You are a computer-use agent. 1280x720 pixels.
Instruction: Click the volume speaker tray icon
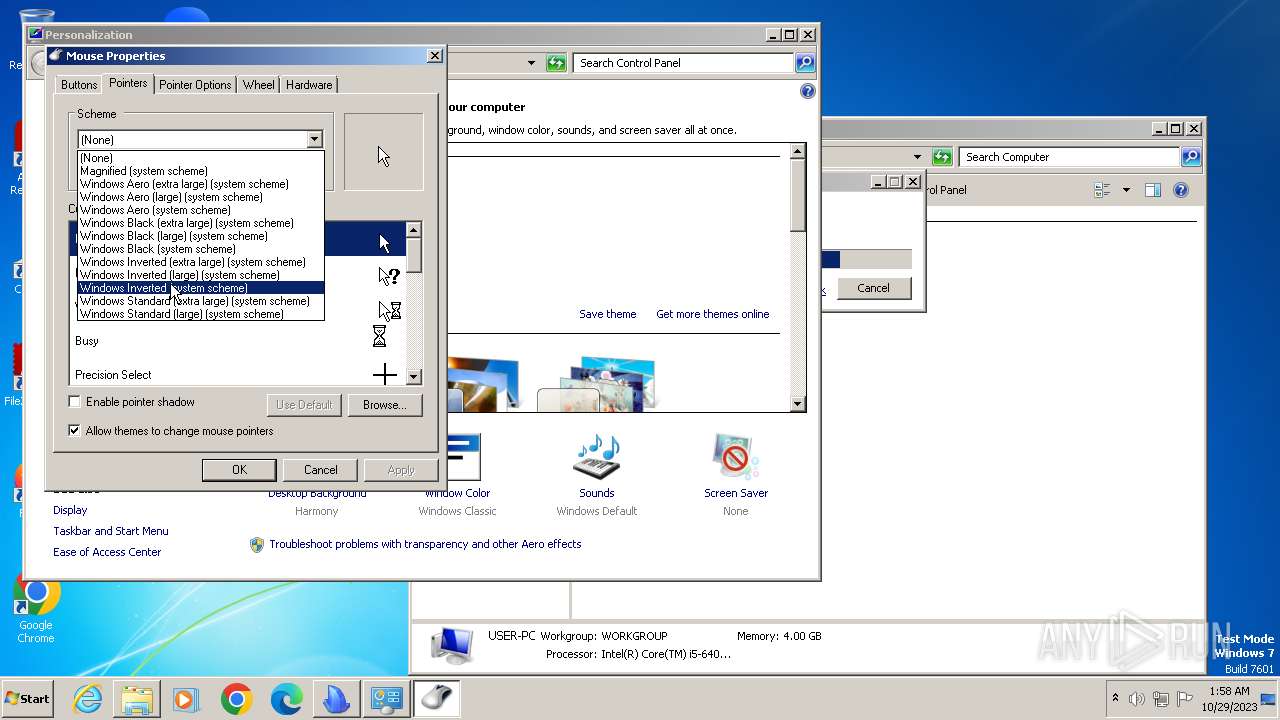tap(1137, 699)
